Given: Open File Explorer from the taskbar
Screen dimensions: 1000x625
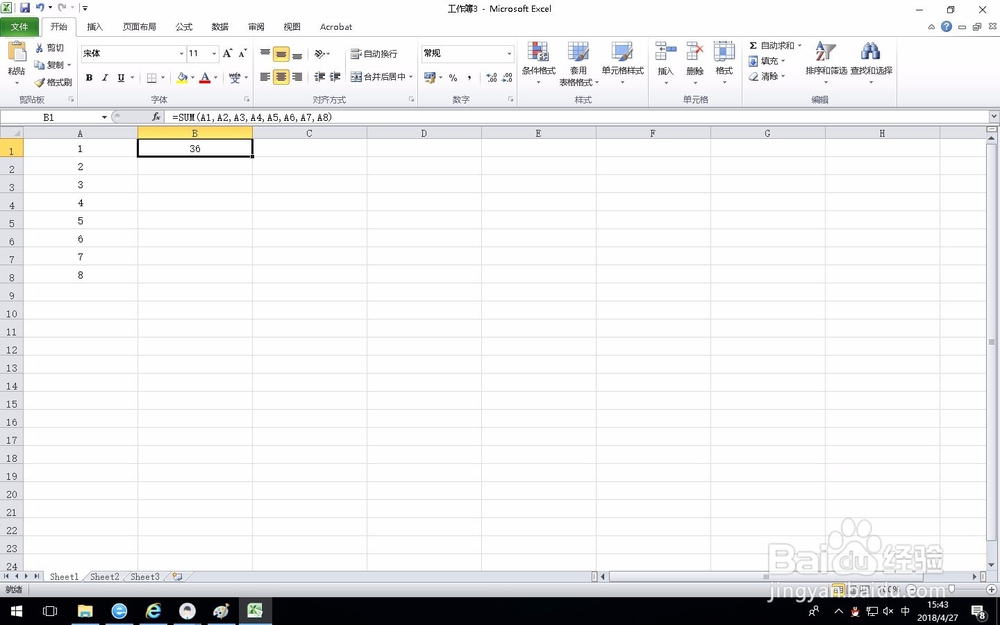Looking at the screenshot, I should (85, 612).
